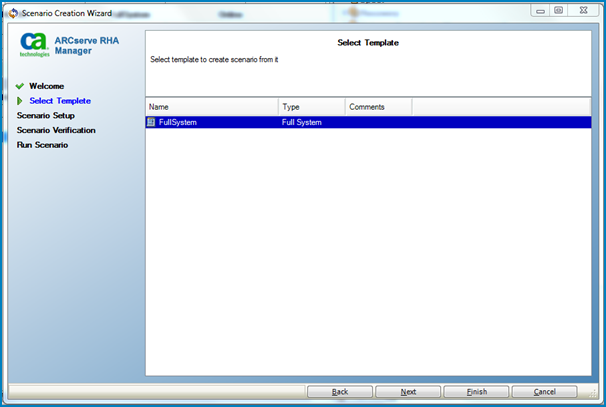
Task: Click the Scenario Verification step
Action: tap(56, 130)
